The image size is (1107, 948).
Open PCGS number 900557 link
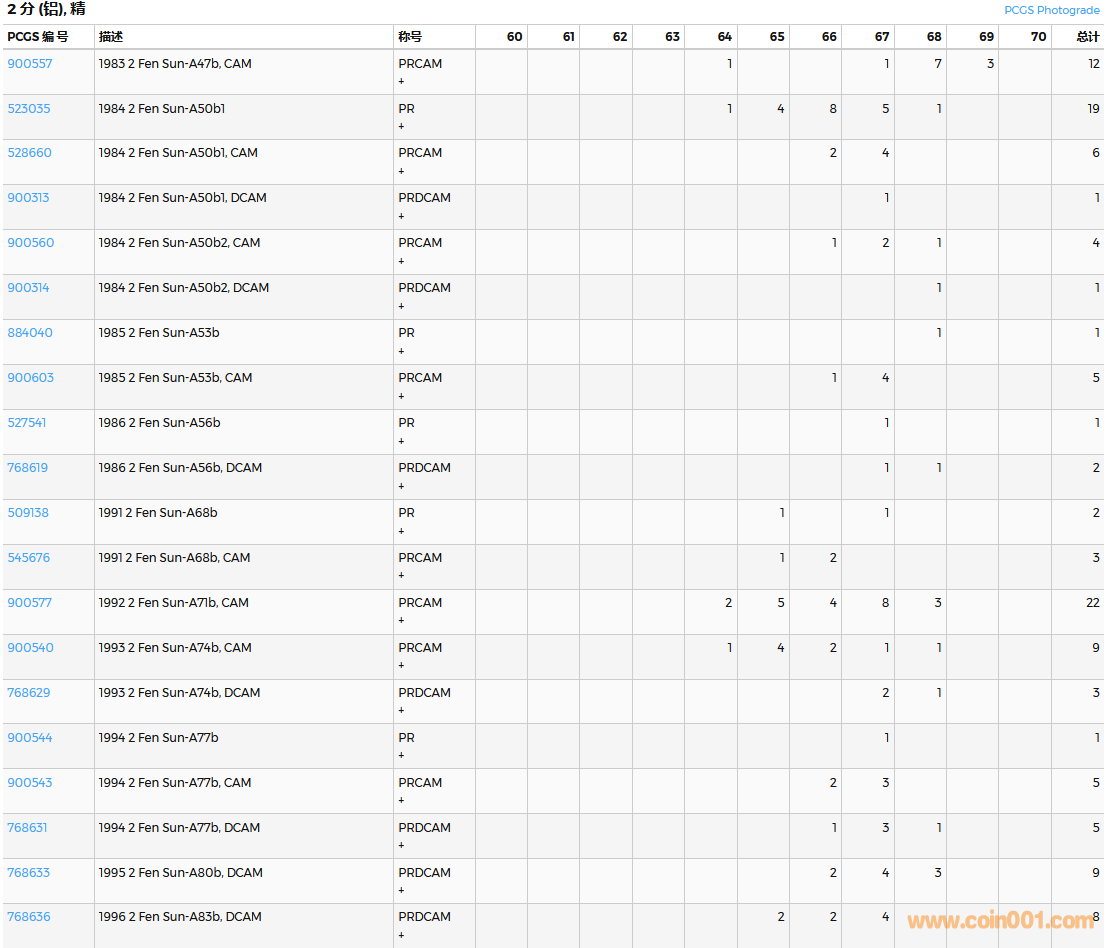click(30, 63)
